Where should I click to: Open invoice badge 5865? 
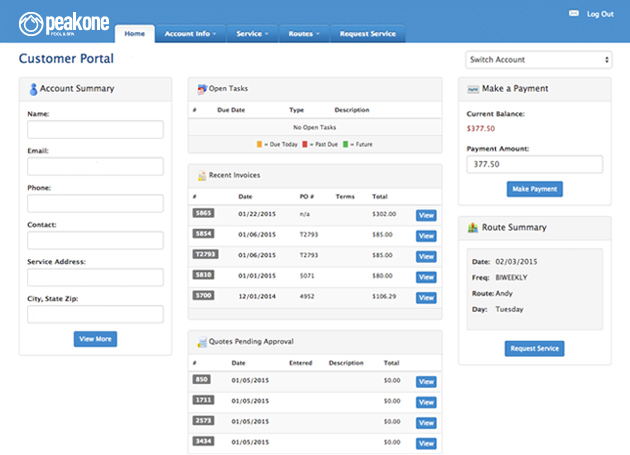[x=203, y=213]
